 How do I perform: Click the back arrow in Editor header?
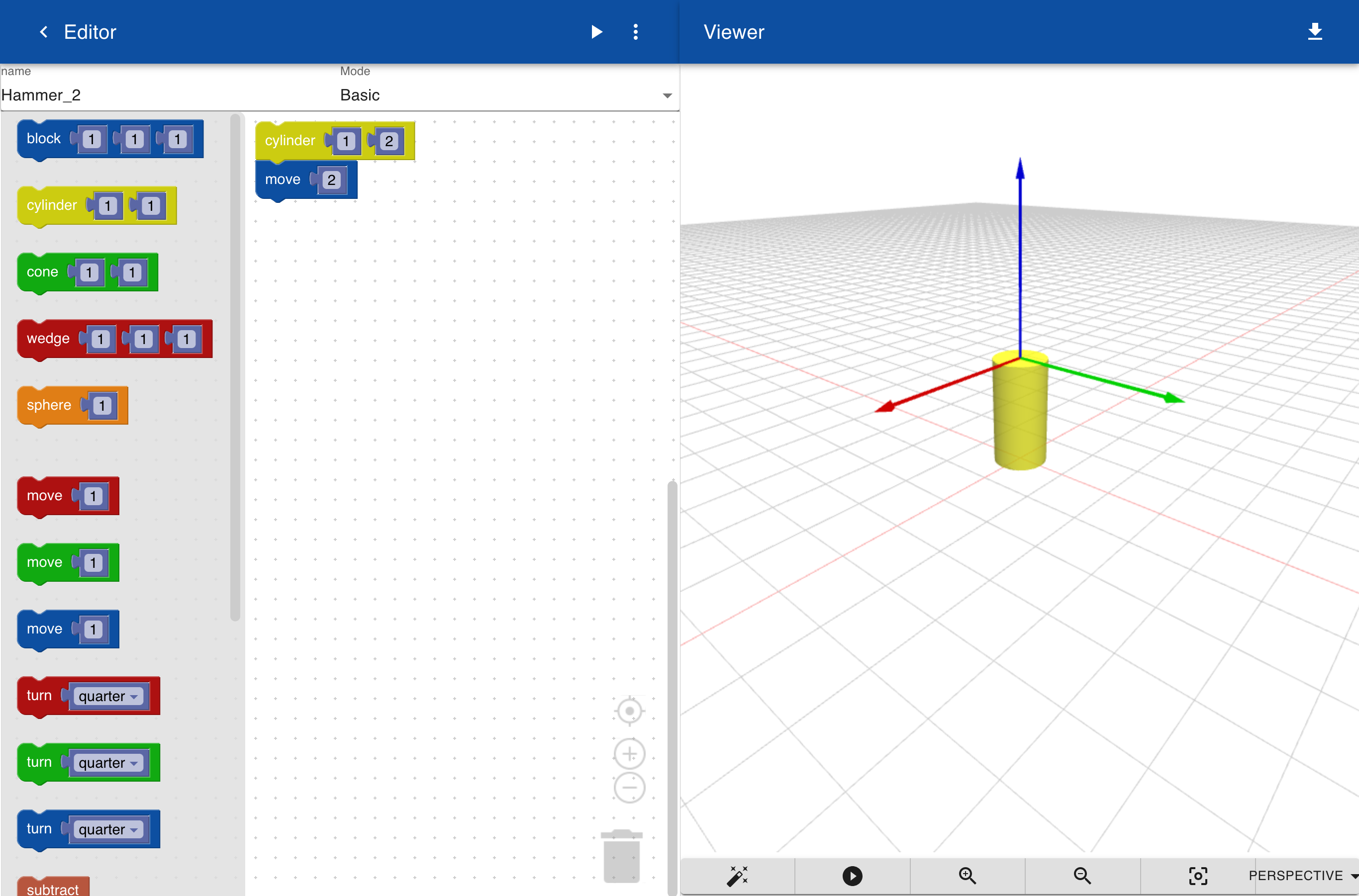(x=43, y=32)
